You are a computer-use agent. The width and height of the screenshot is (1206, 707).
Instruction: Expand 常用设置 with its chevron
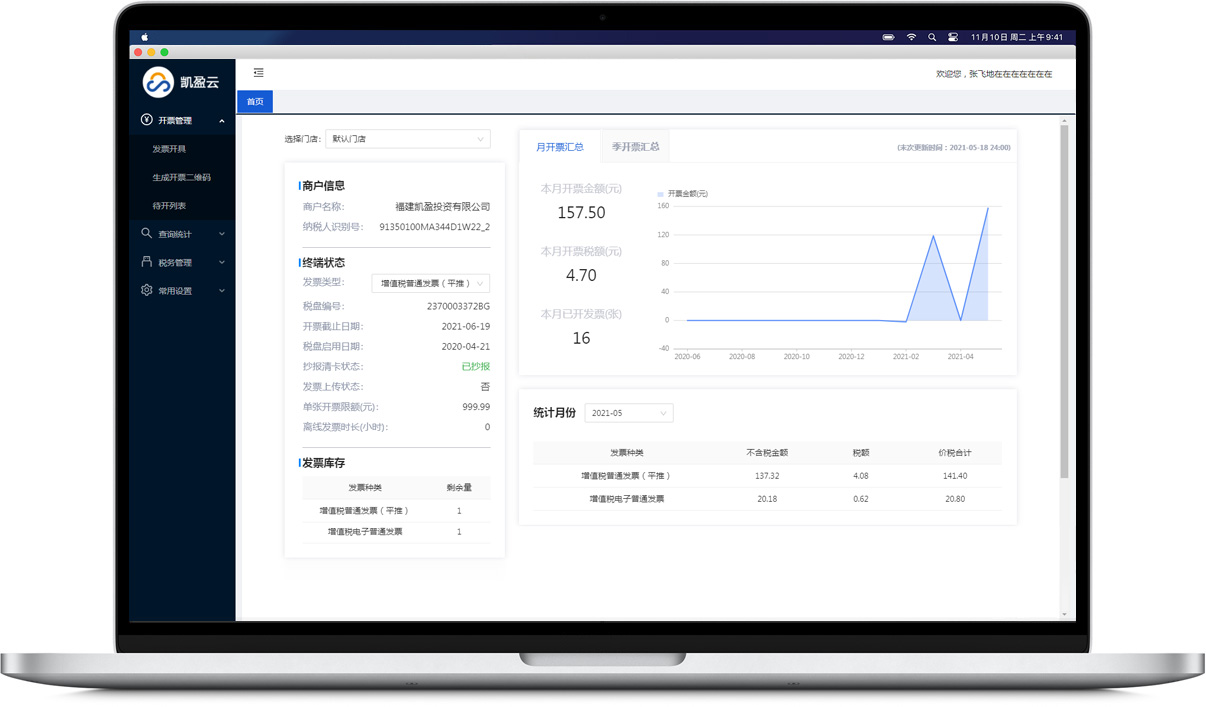coord(222,291)
